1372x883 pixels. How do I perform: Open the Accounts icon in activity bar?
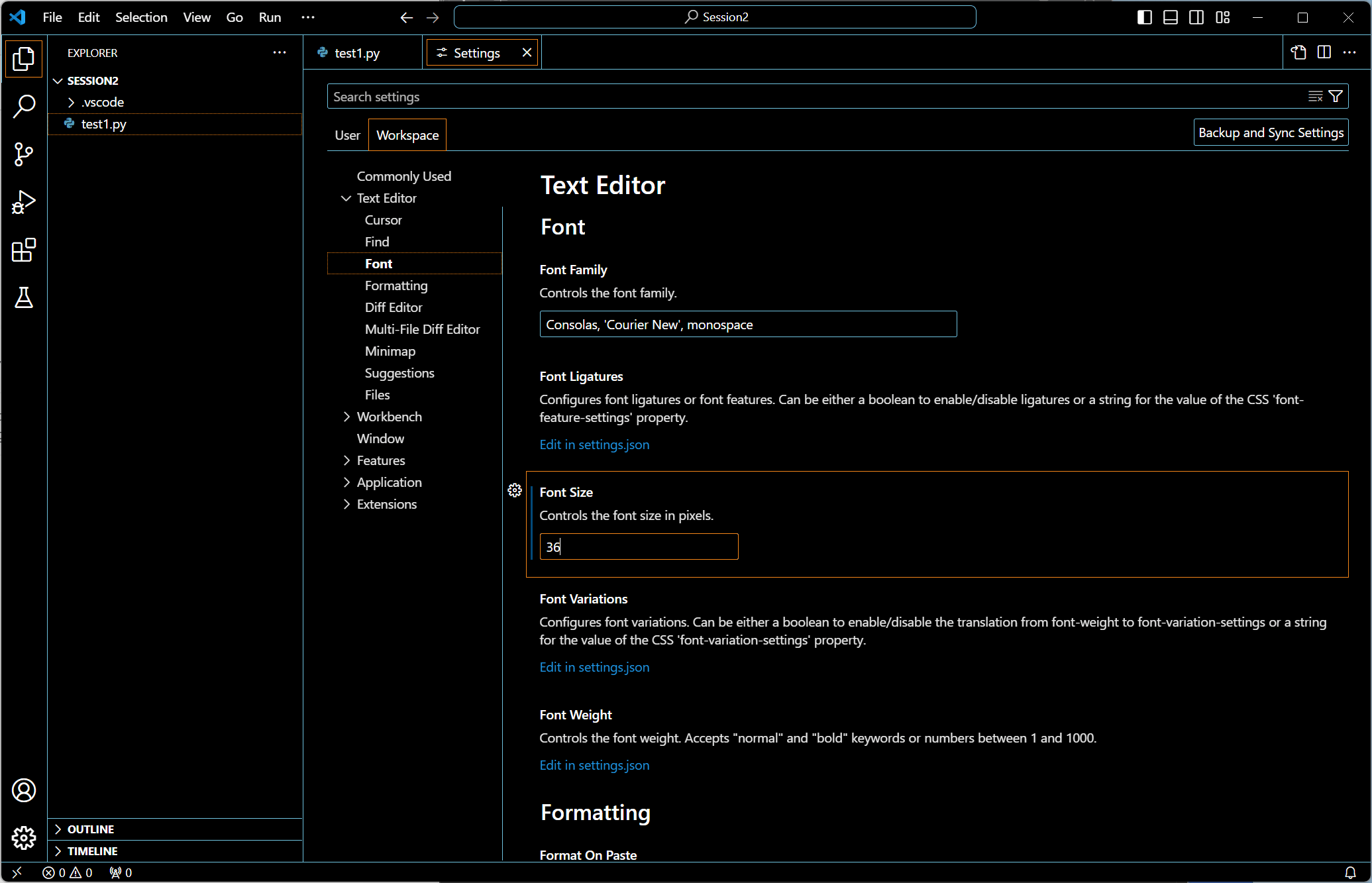click(24, 790)
